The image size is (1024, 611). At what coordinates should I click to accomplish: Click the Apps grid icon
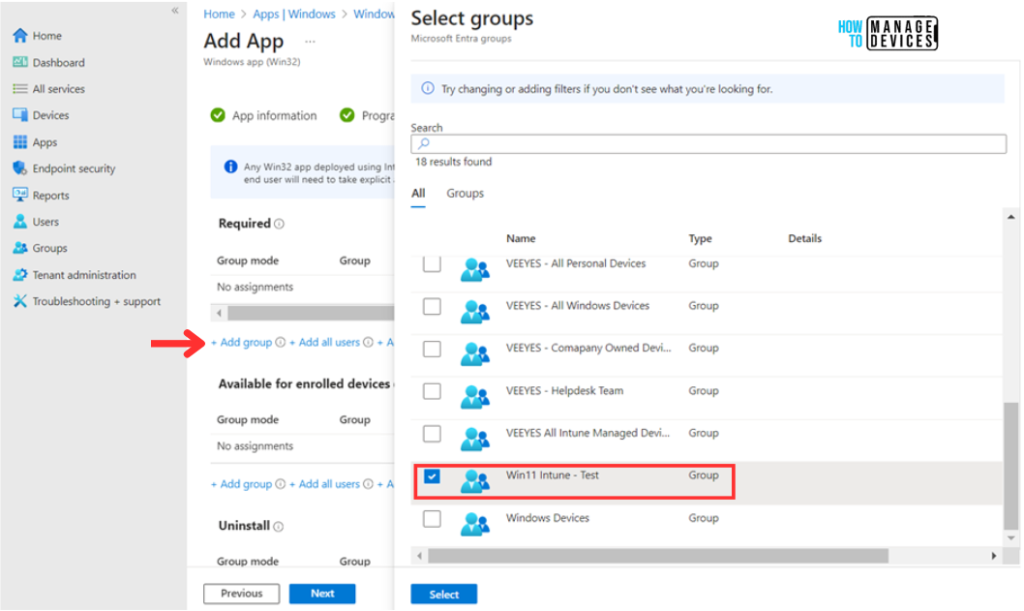point(20,142)
